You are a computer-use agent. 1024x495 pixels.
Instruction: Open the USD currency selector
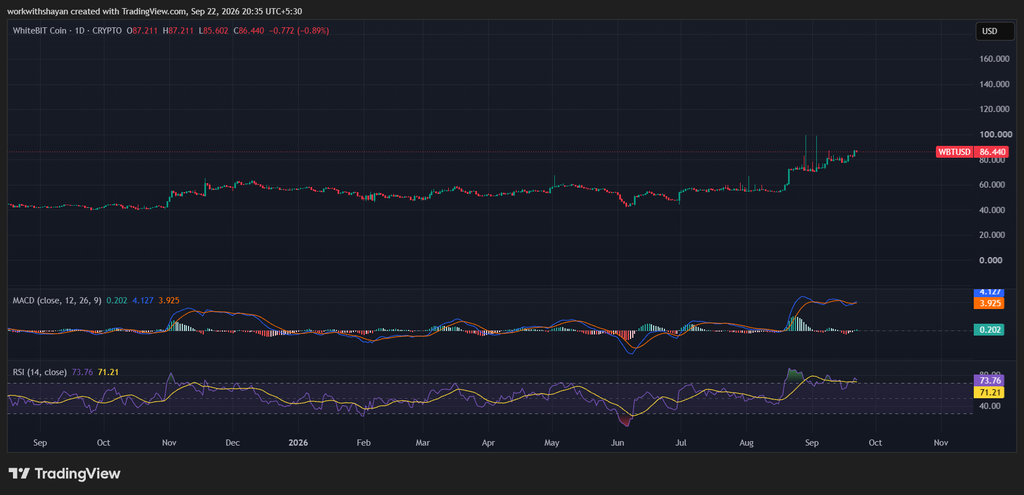pyautogui.click(x=995, y=31)
